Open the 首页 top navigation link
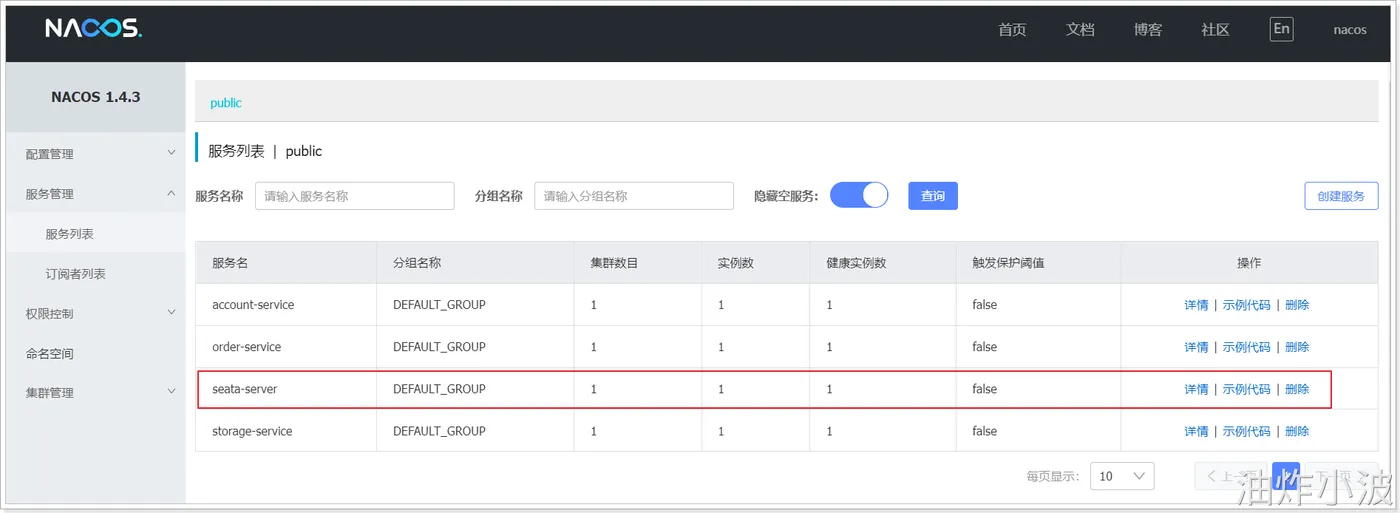 pyautogui.click(x=1012, y=30)
